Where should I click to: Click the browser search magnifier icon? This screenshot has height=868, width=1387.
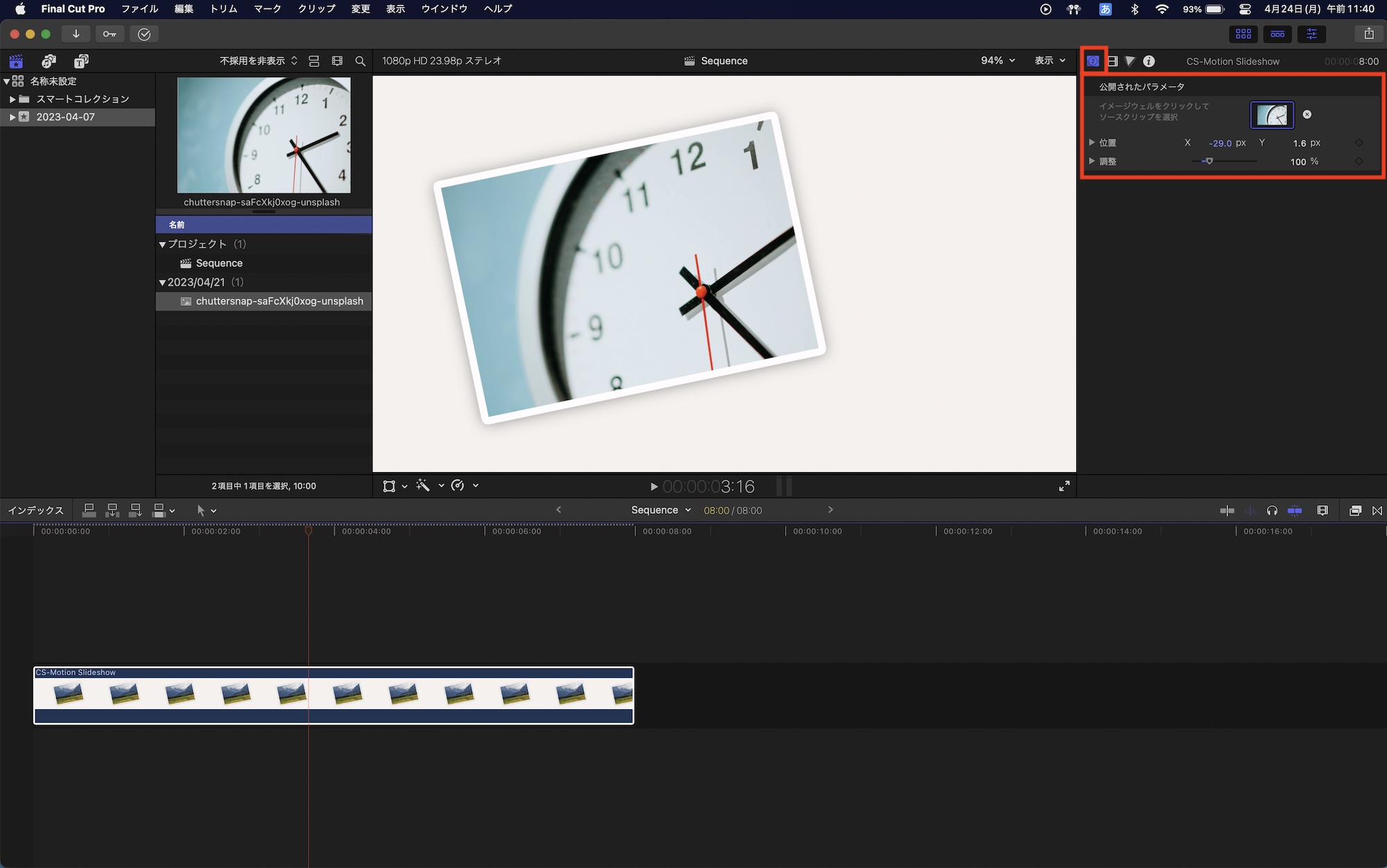pyautogui.click(x=360, y=61)
